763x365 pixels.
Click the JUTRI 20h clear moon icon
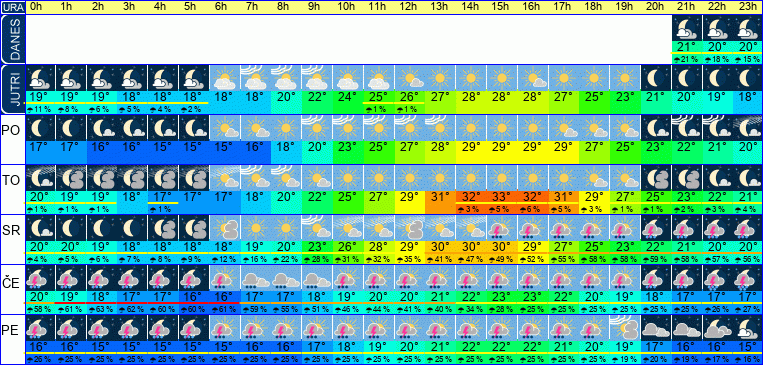pyautogui.click(x=655, y=78)
